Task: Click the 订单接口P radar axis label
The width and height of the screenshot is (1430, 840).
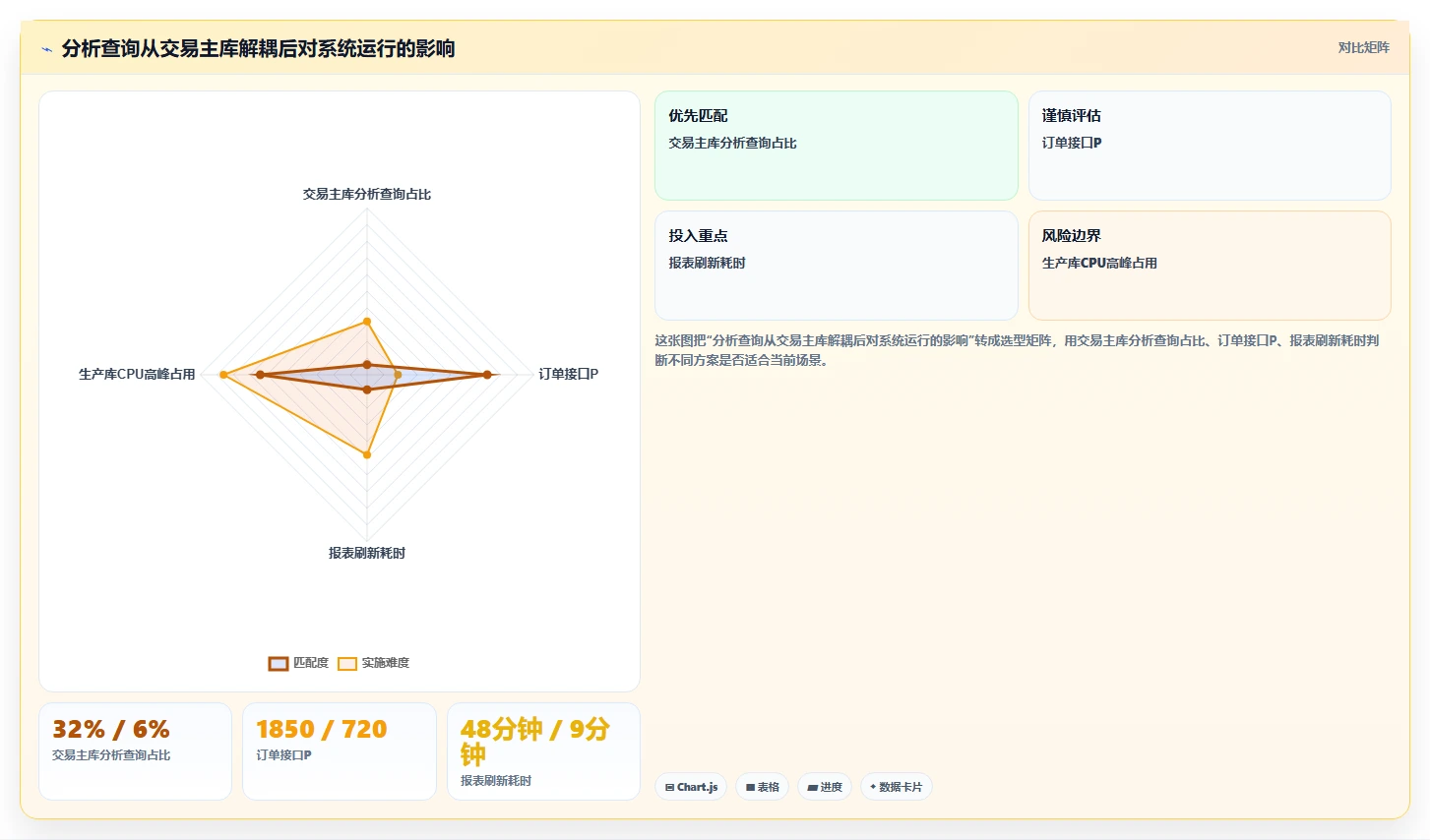Action: (569, 375)
